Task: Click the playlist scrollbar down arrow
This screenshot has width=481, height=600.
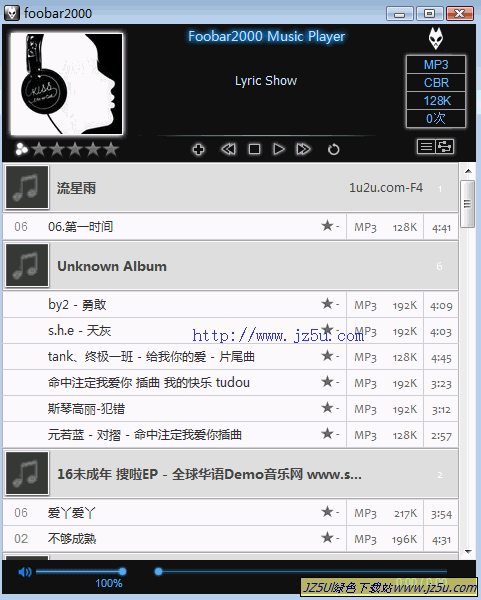Action: (x=468, y=552)
